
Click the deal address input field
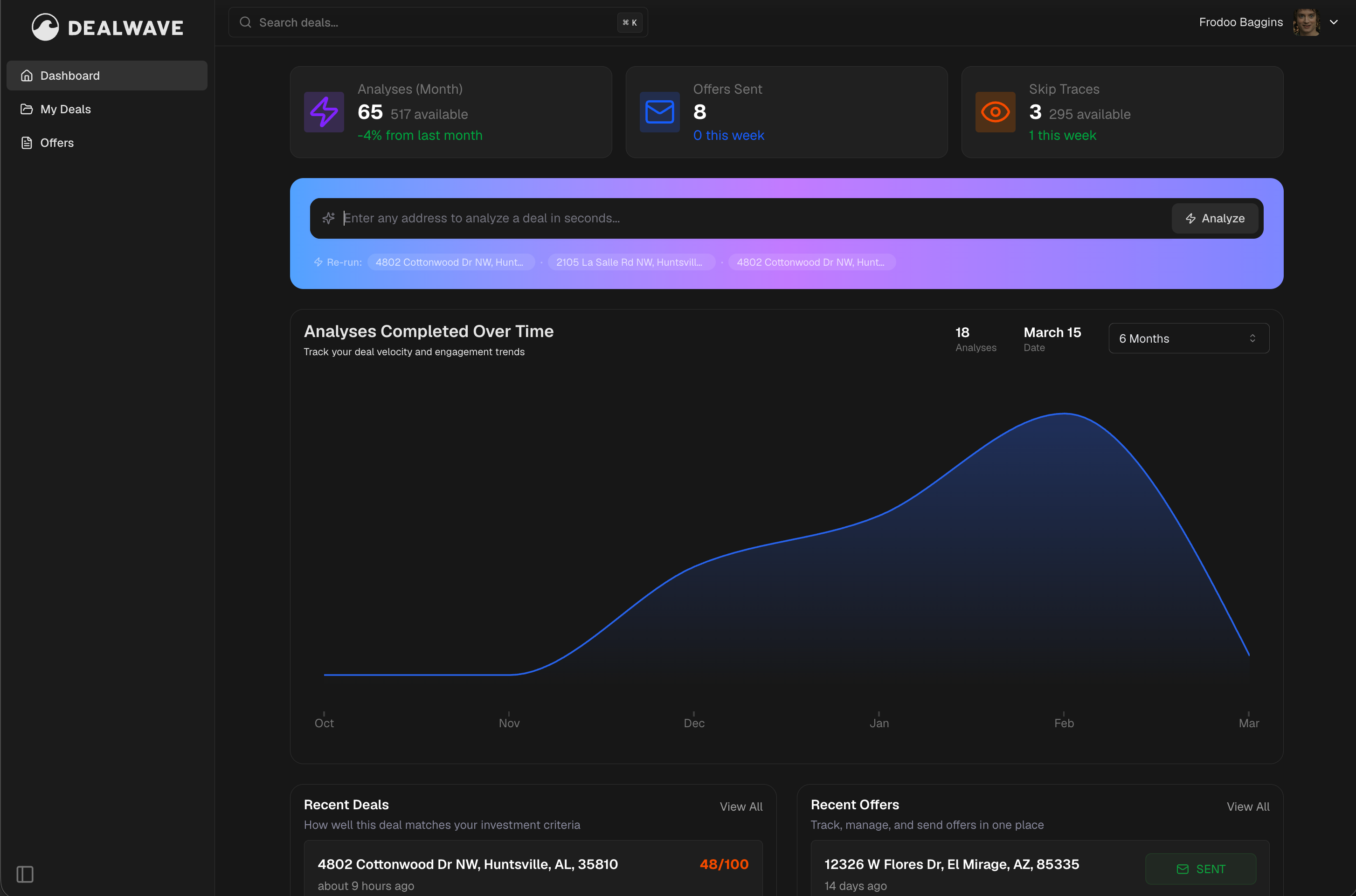[686, 218]
